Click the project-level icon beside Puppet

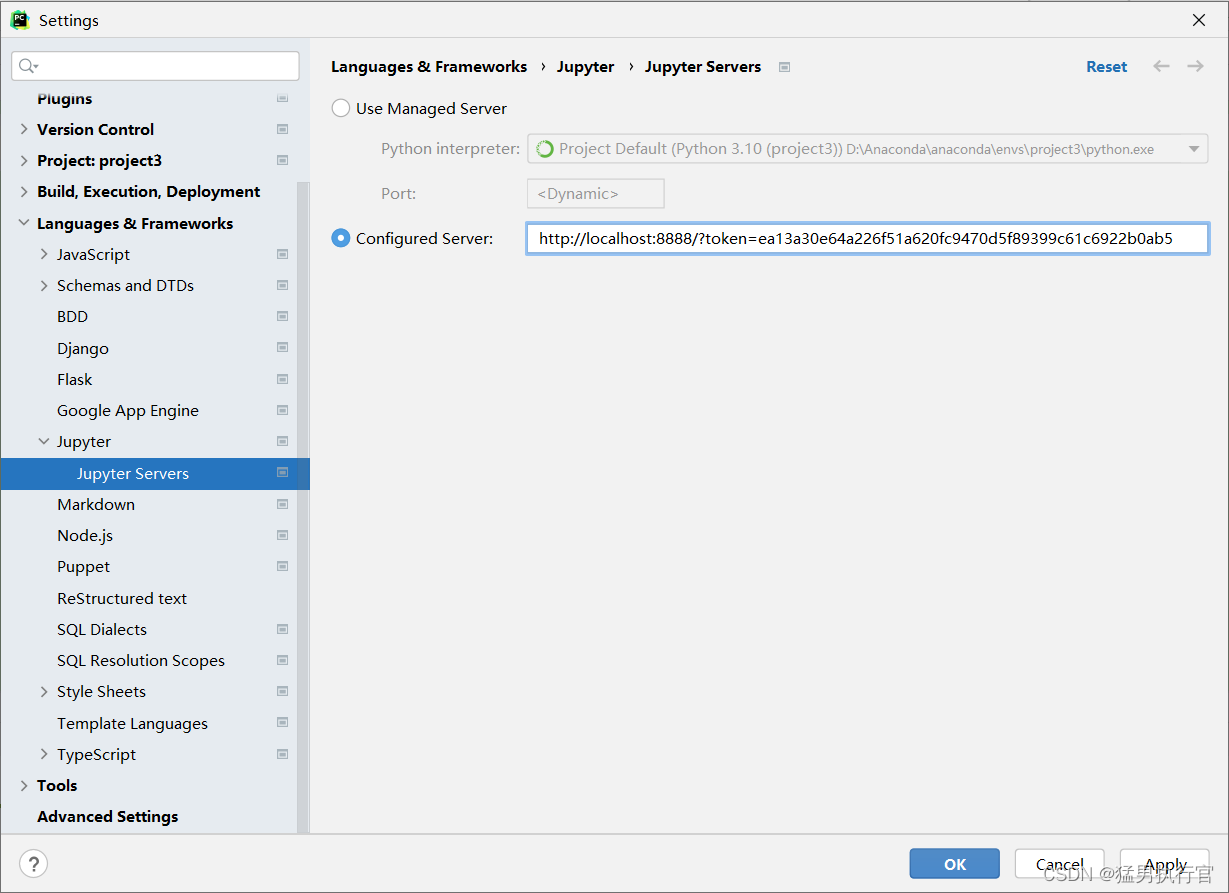[x=282, y=566]
